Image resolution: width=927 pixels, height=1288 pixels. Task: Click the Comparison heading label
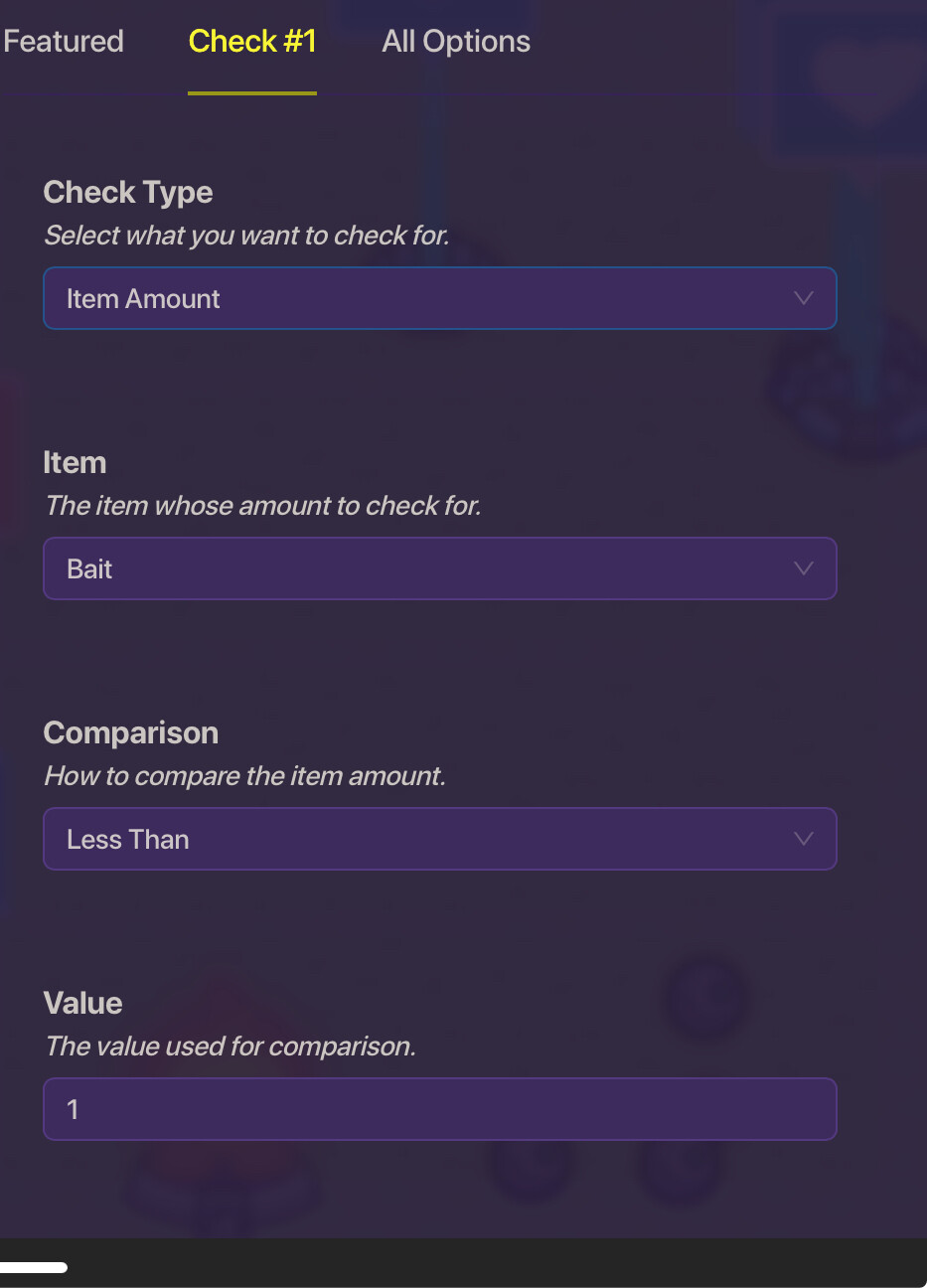131,732
